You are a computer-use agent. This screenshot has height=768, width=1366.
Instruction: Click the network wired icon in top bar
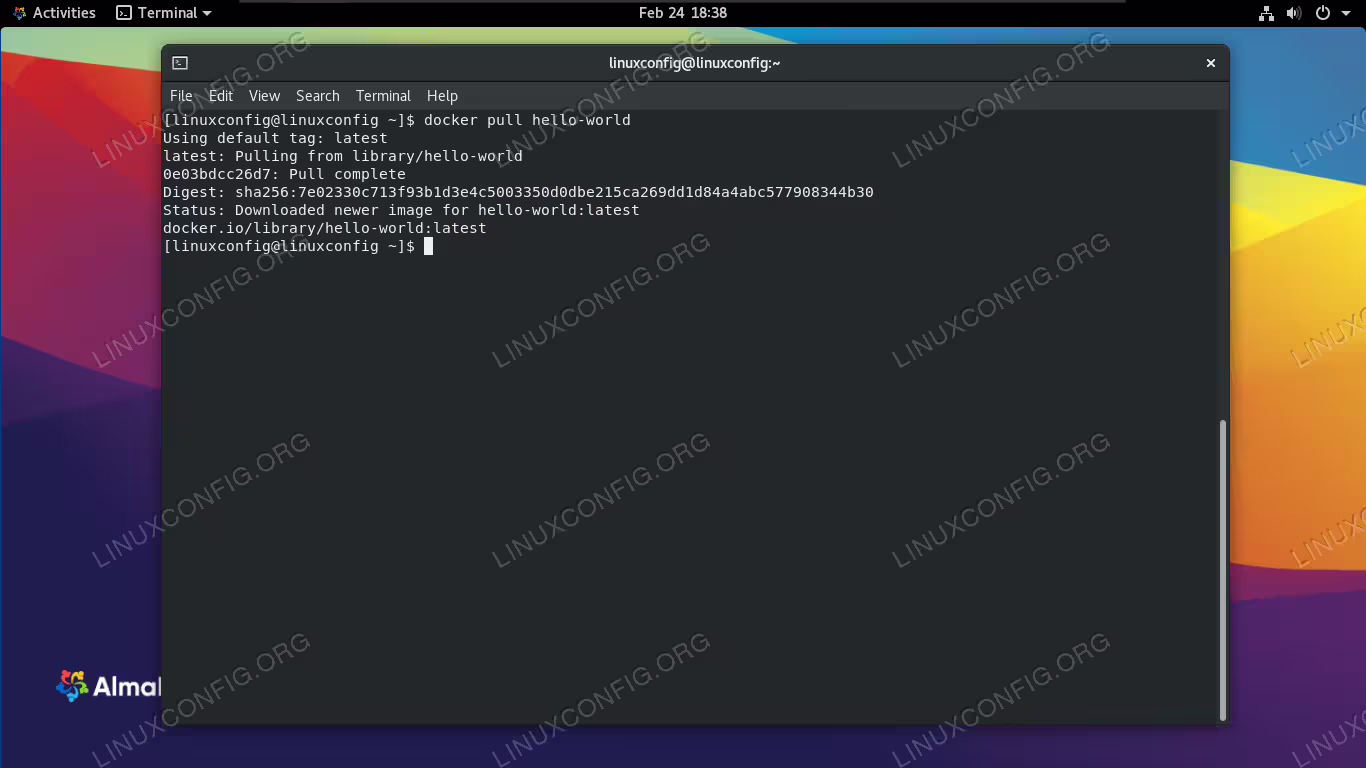(x=1266, y=13)
